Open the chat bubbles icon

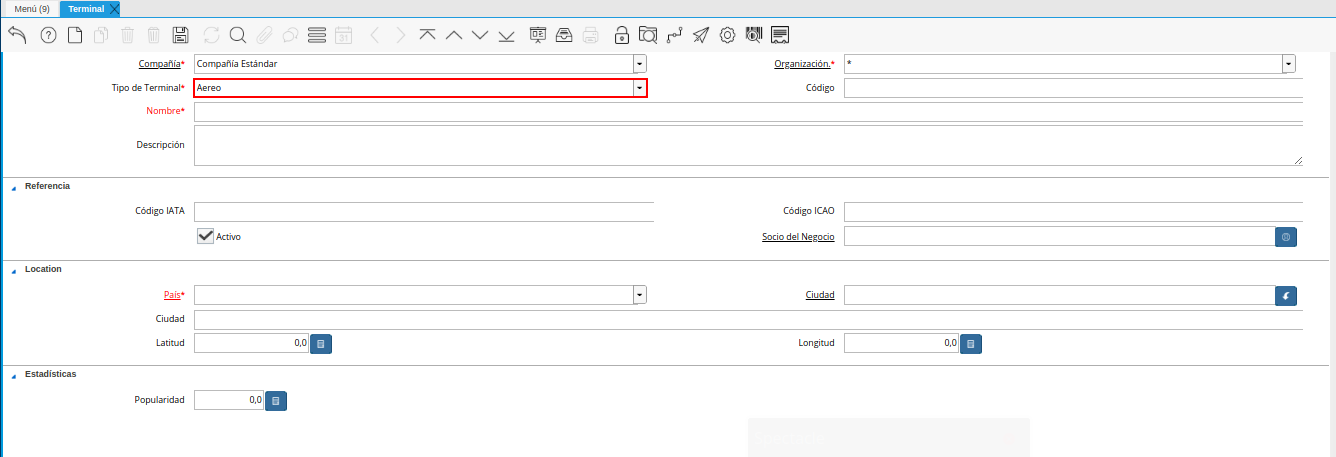[290, 35]
